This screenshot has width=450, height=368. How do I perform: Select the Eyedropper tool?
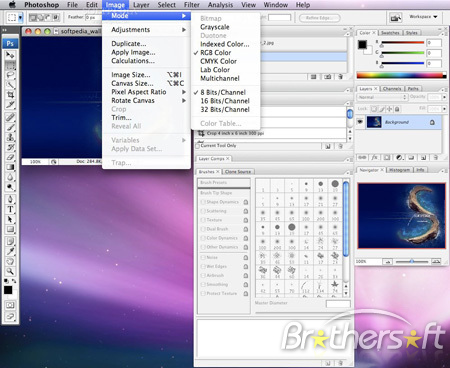pyautogui.click(x=10, y=251)
